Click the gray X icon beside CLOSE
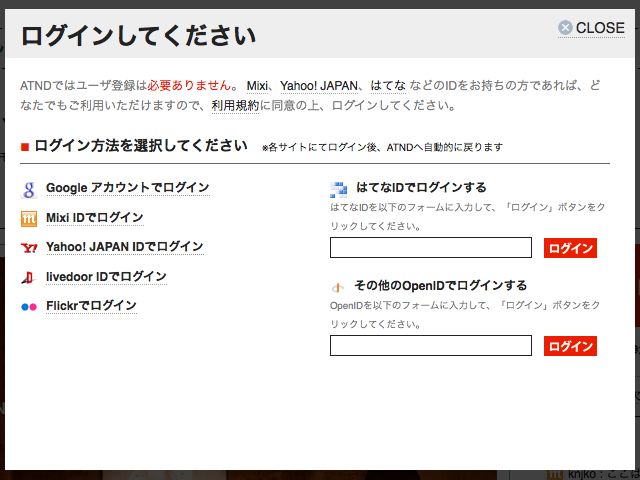Viewport: 640px width, 480px height. pyautogui.click(x=565, y=28)
